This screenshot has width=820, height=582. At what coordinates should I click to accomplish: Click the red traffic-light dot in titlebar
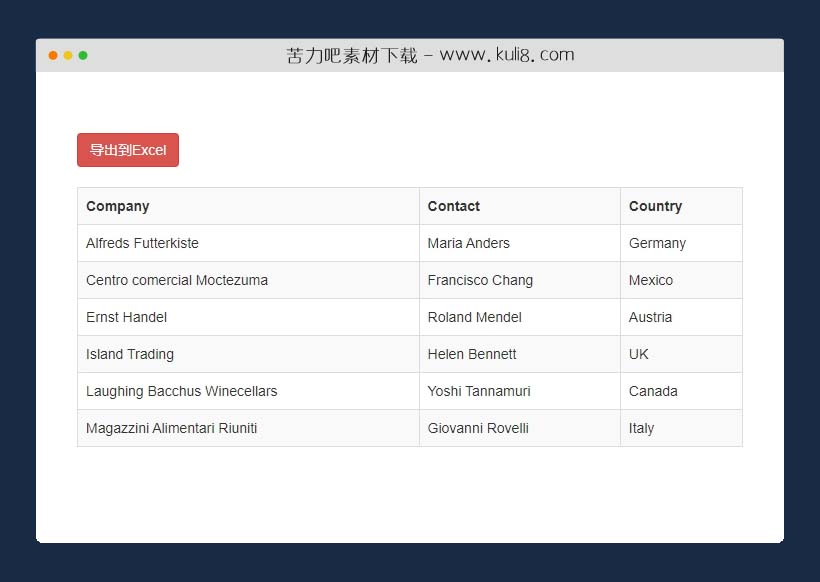coord(53,56)
